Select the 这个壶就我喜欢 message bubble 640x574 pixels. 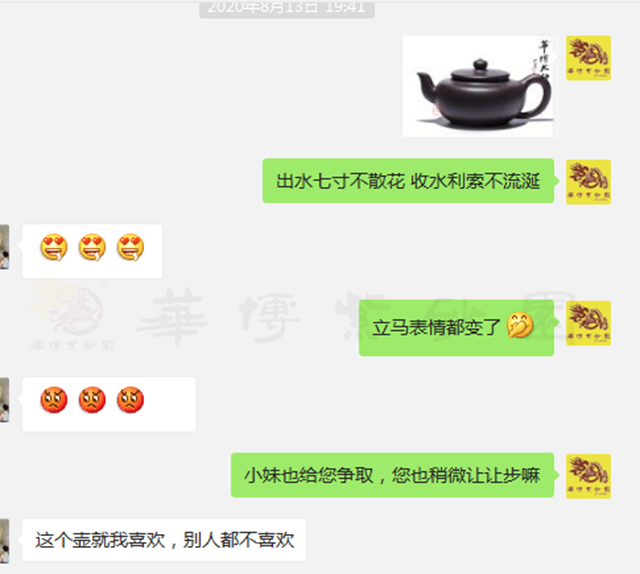point(164,540)
